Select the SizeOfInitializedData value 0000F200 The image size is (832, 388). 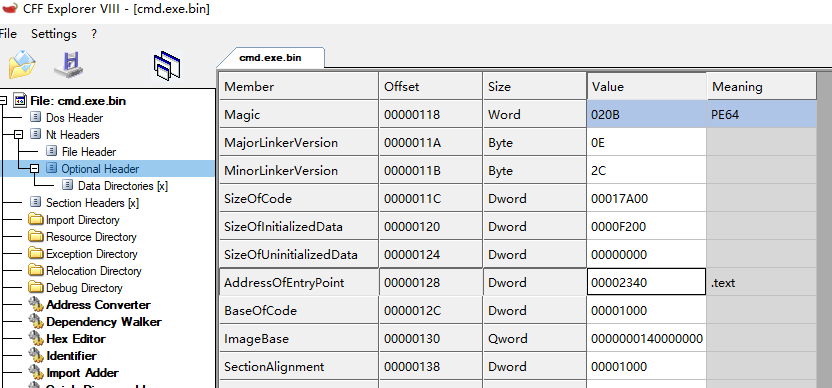point(646,227)
